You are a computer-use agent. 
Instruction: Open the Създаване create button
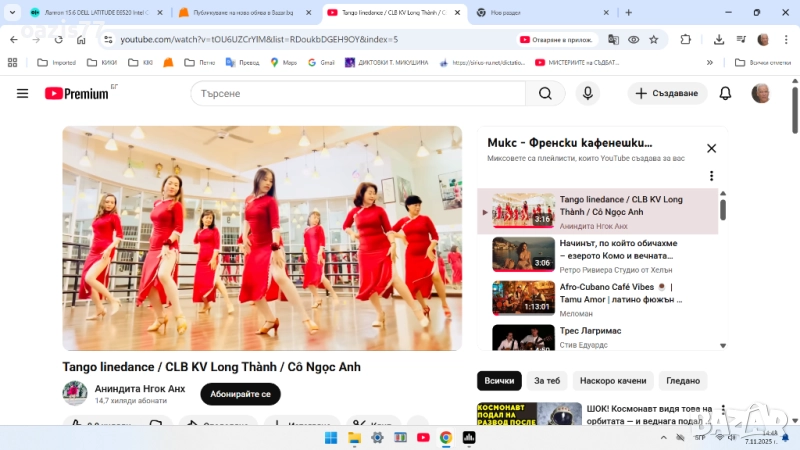[x=667, y=93]
